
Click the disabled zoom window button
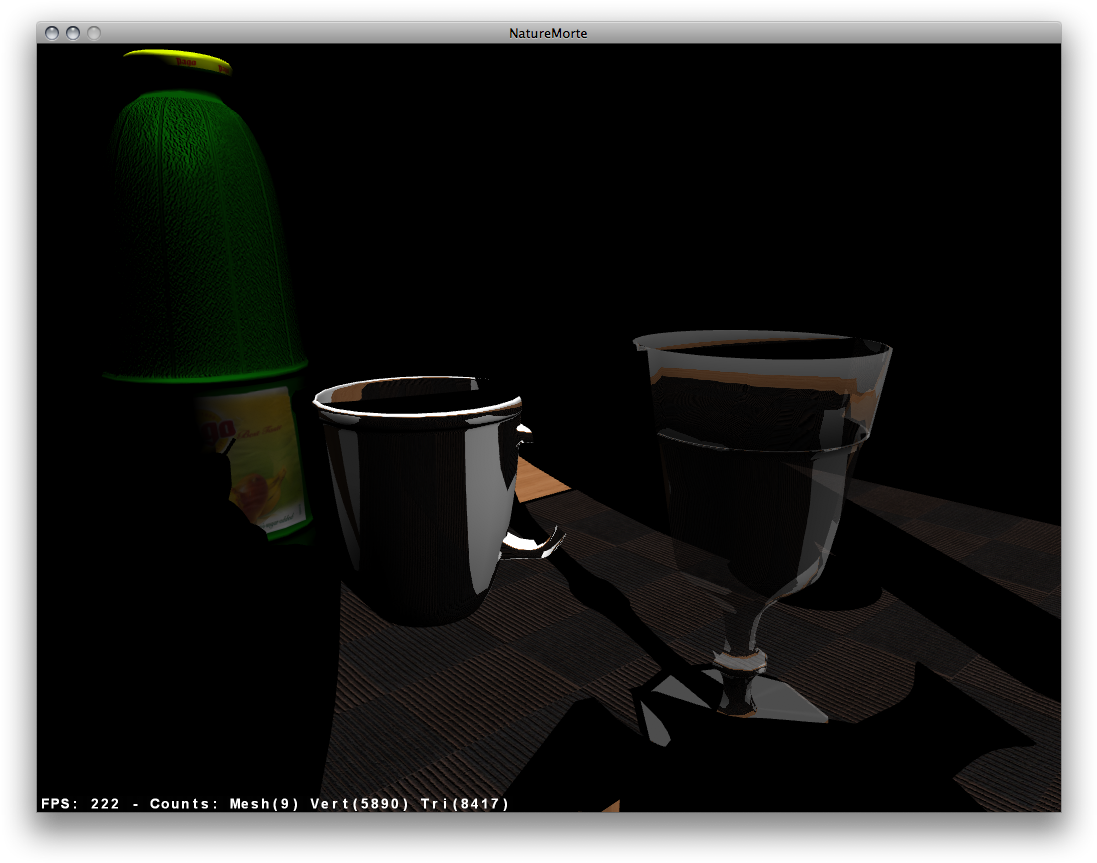tap(94, 33)
